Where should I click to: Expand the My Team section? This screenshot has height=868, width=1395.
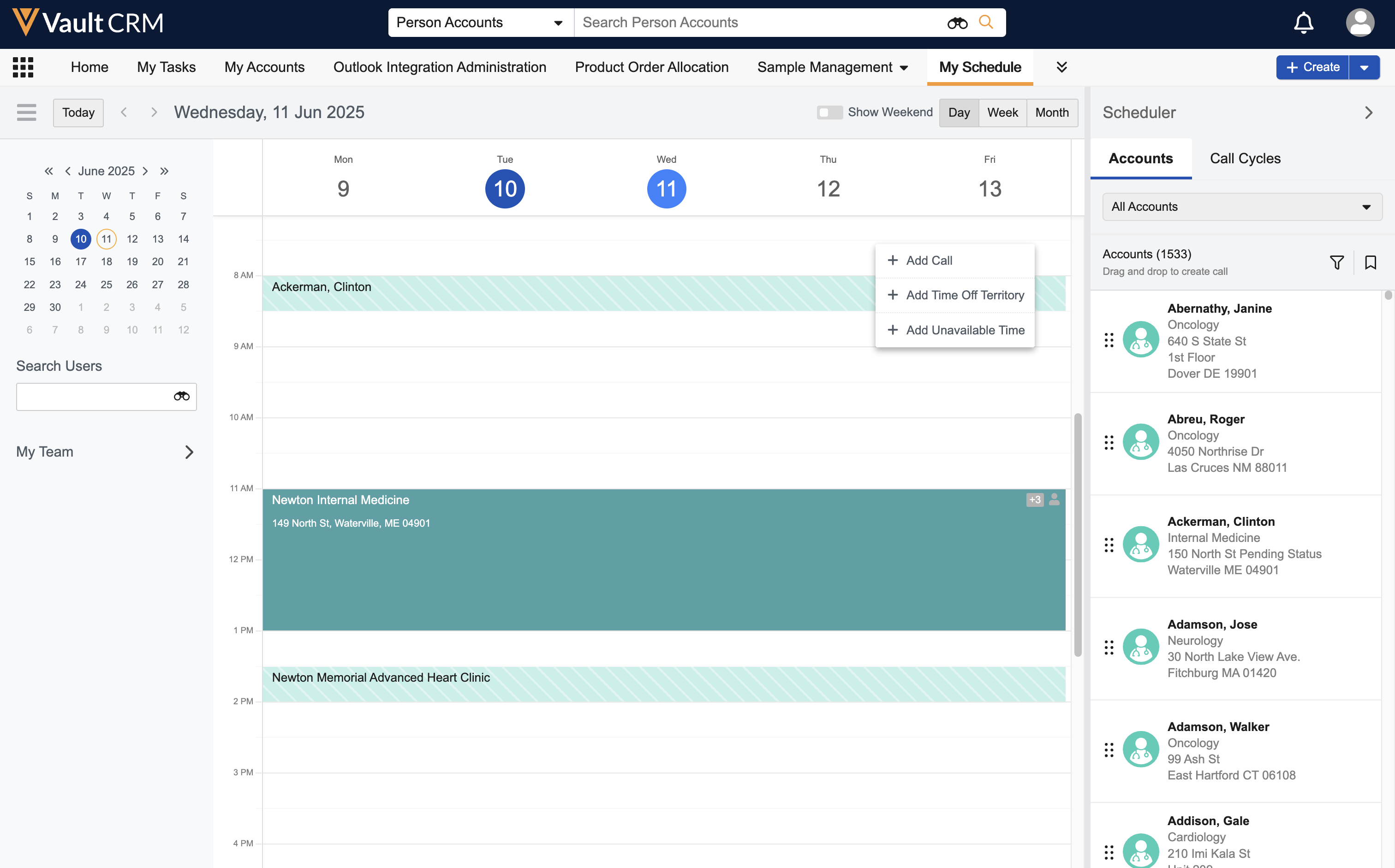tap(189, 452)
